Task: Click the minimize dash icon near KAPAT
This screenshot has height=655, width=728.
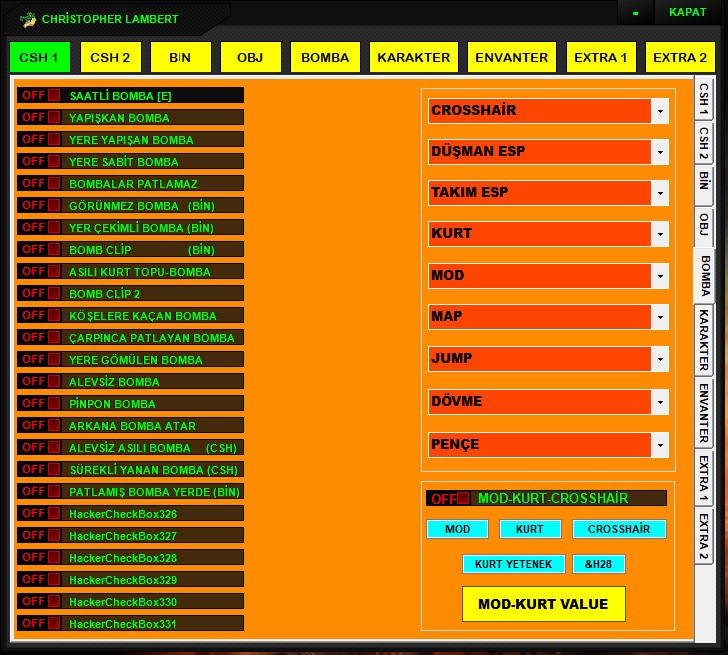Action: coord(635,13)
